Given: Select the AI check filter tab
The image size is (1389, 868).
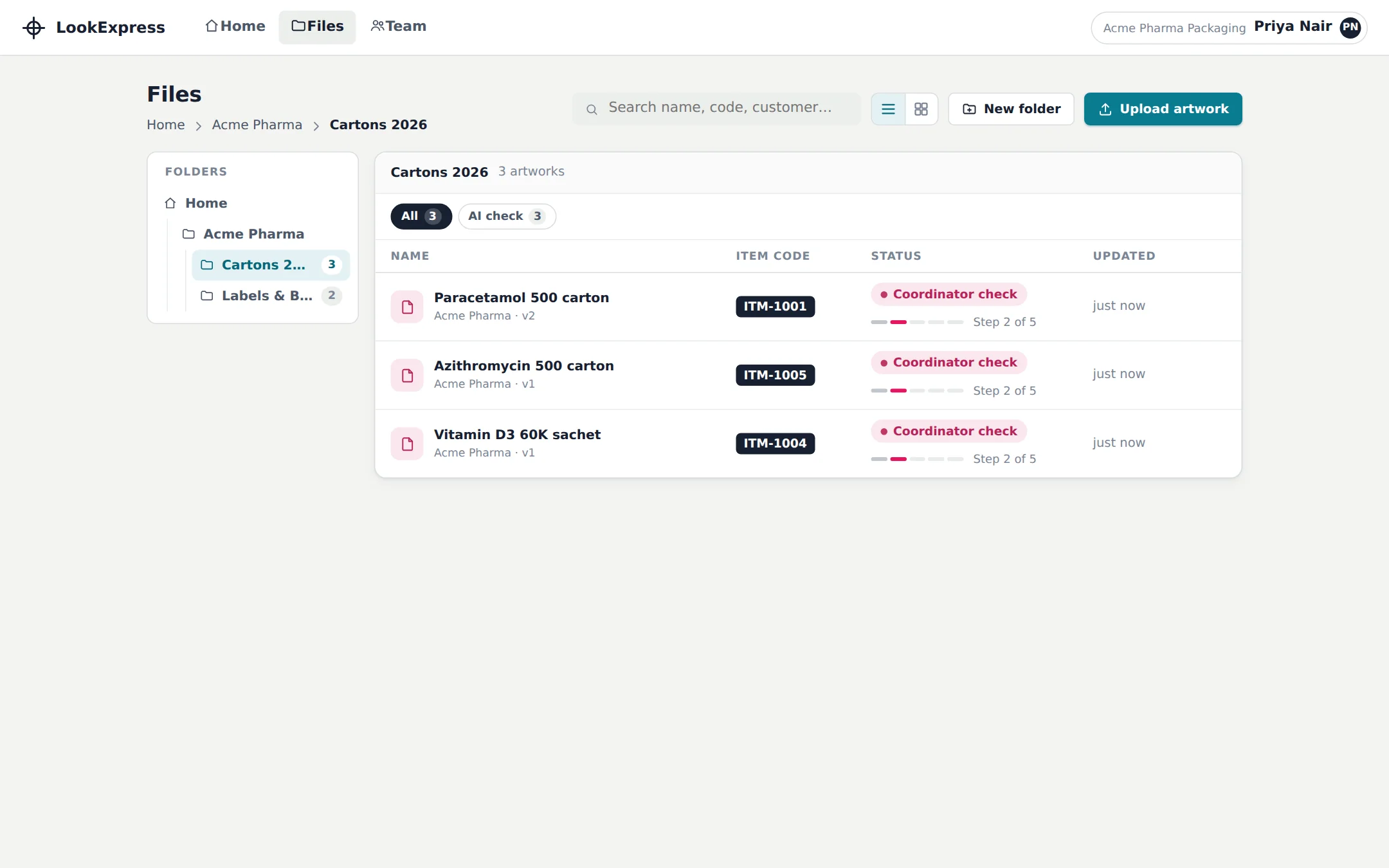Looking at the screenshot, I should (x=507, y=216).
